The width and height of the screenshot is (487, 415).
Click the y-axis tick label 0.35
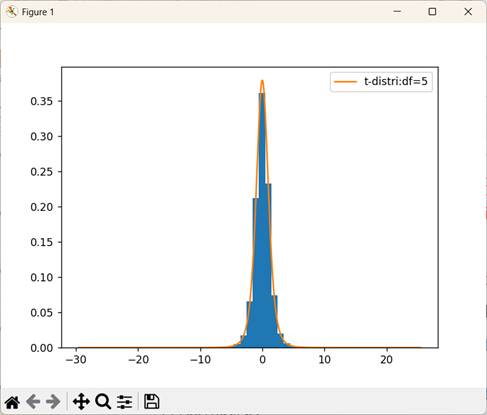[42, 101]
